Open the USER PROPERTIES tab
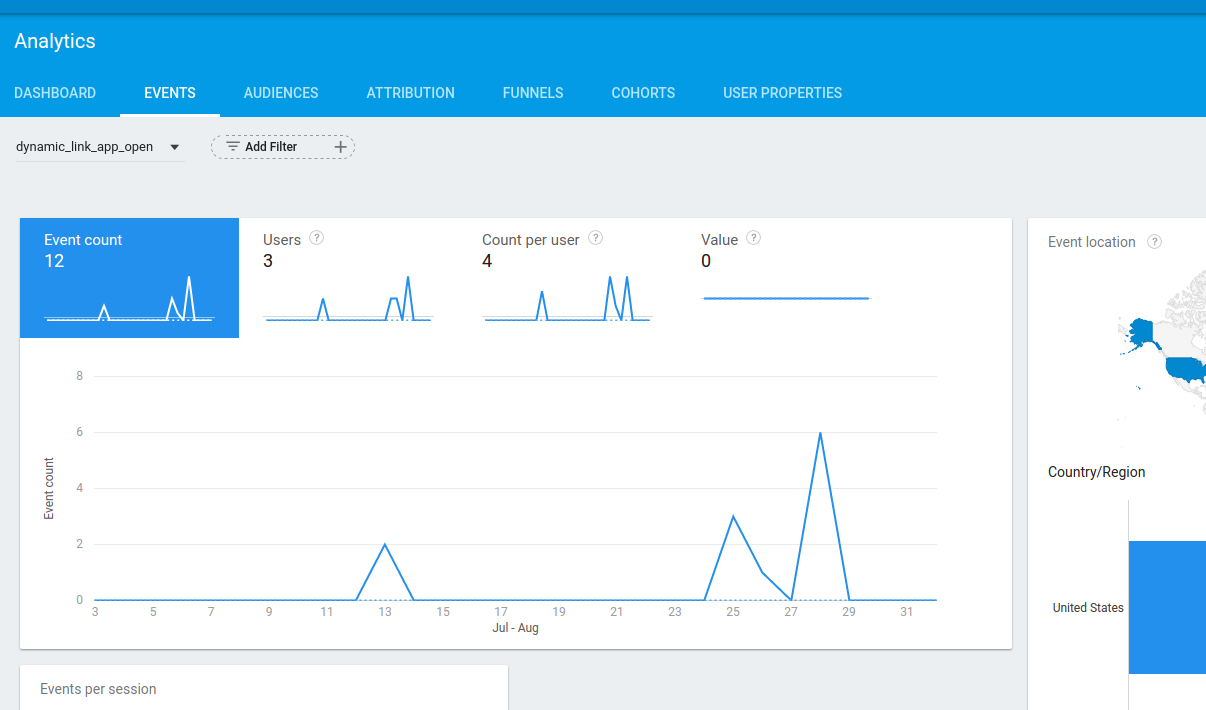Viewport: 1206px width, 710px height. coord(782,92)
